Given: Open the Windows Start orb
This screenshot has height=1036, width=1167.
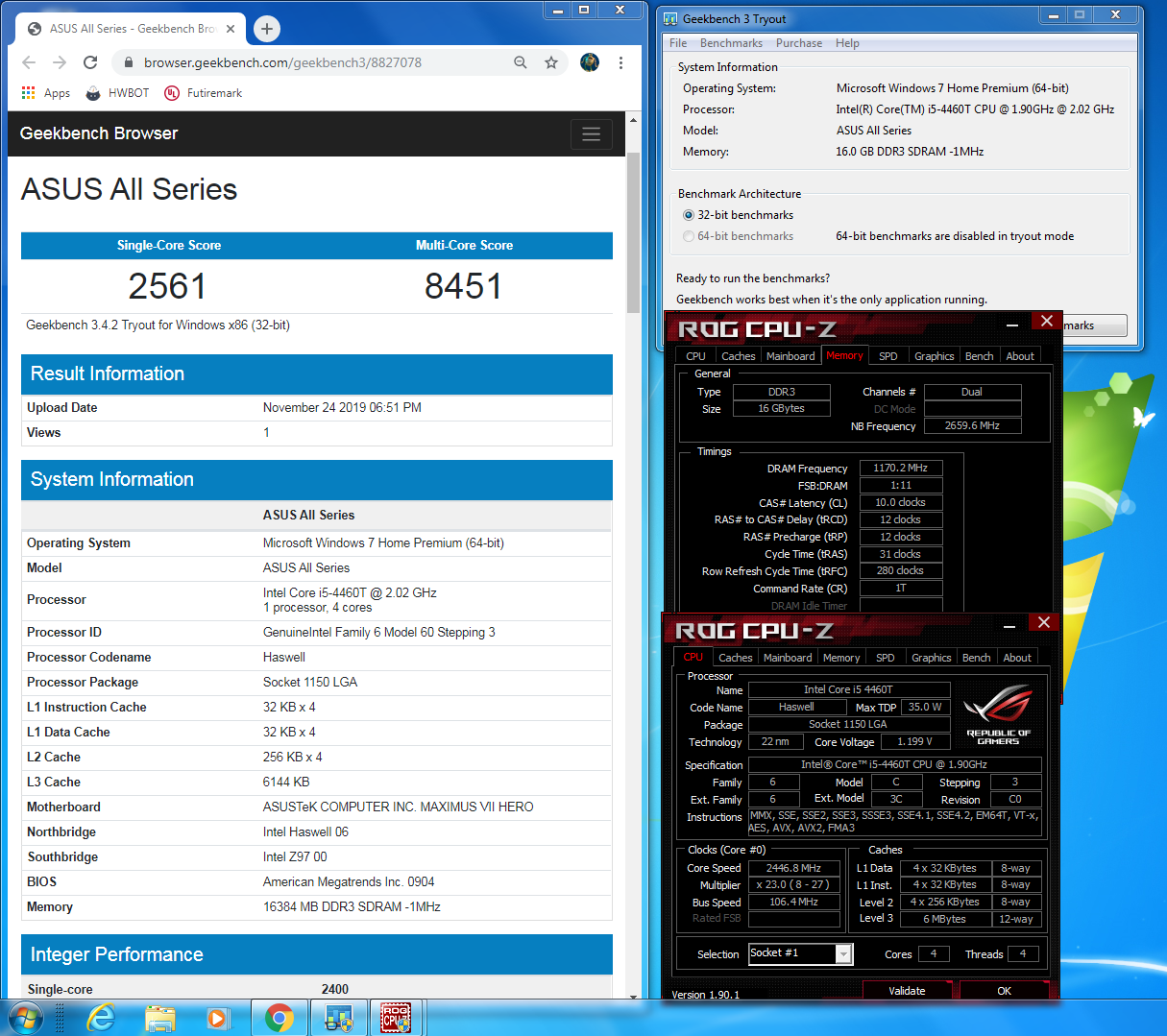Looking at the screenshot, I should (x=26, y=1017).
